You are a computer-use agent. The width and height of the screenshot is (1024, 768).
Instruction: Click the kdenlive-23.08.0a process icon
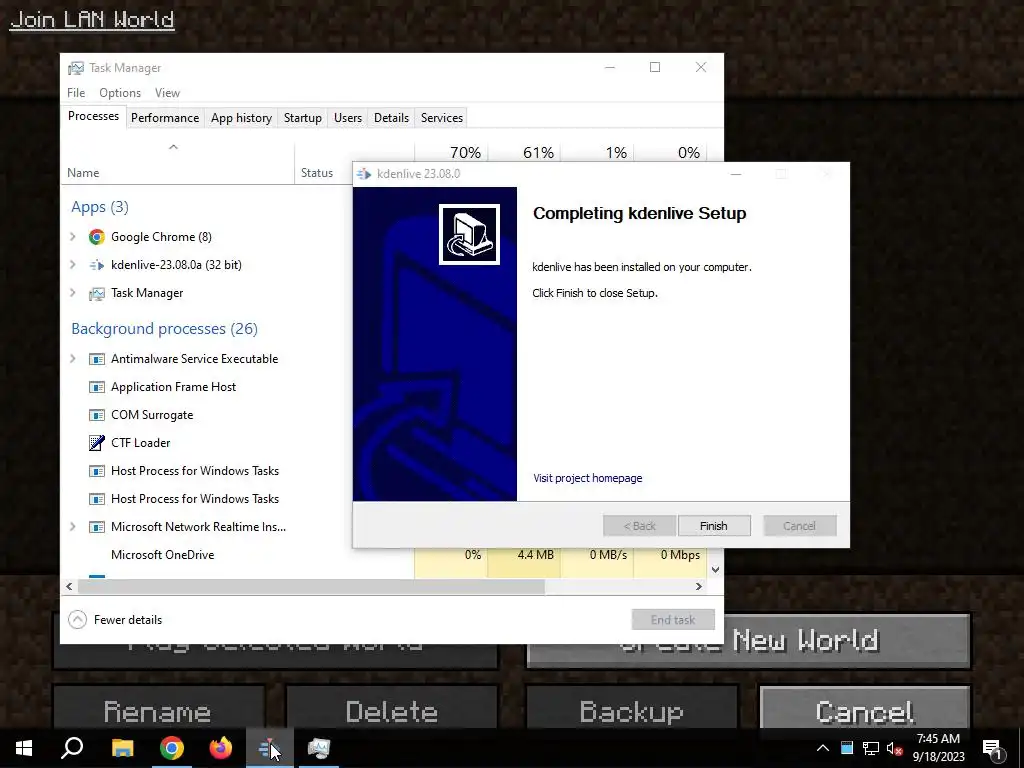click(x=97, y=265)
